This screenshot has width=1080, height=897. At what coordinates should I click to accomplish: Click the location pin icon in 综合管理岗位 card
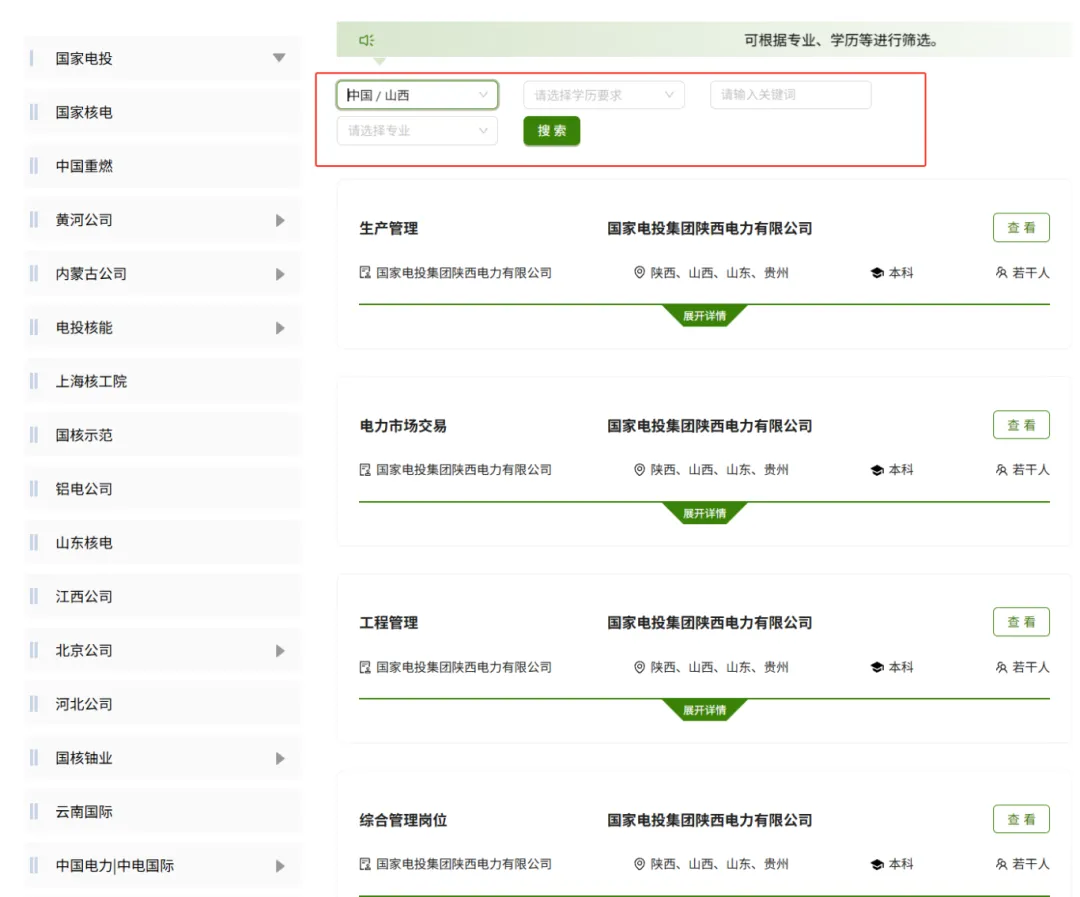(639, 864)
